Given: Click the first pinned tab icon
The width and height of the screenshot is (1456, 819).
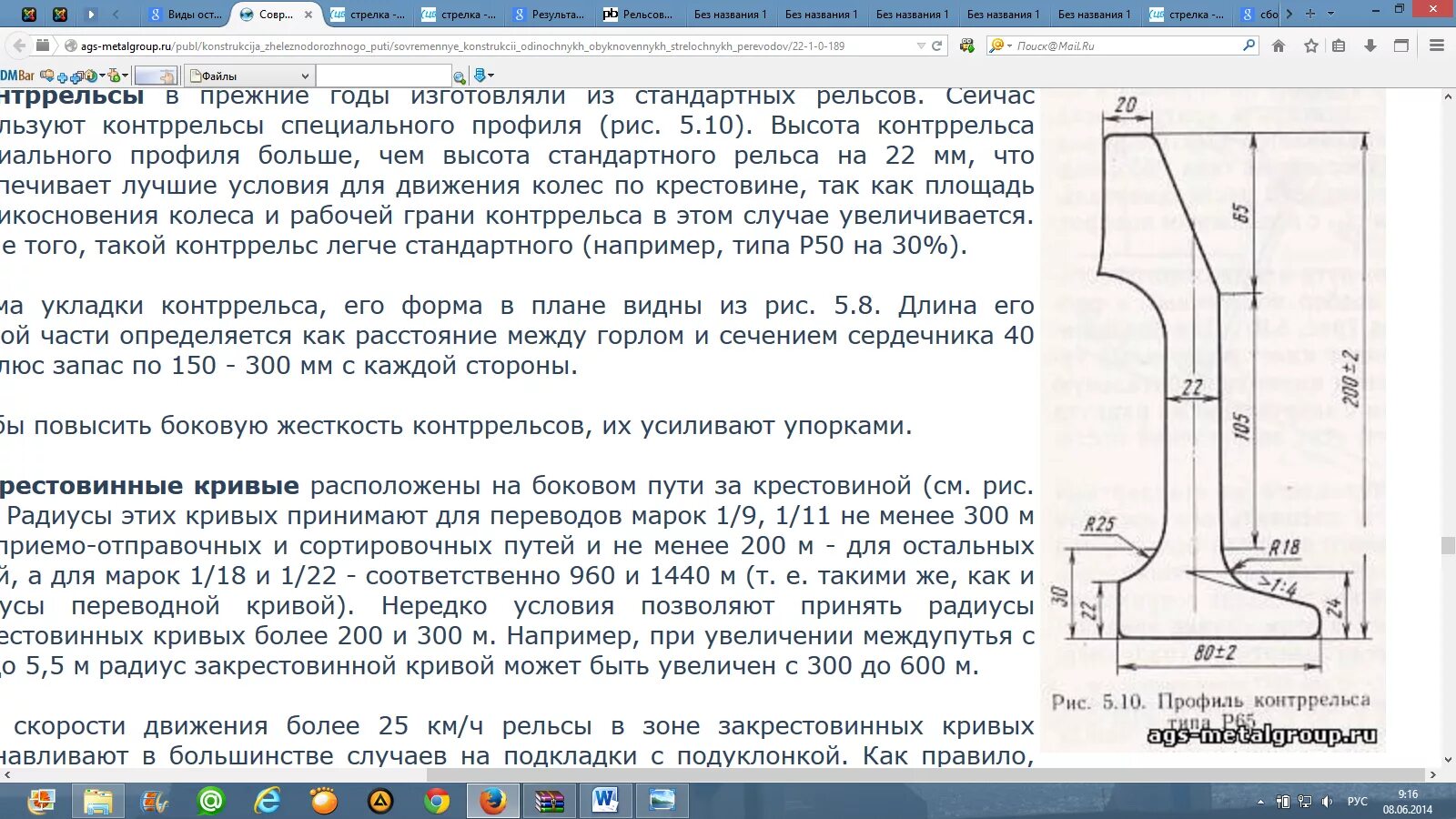Looking at the screenshot, I should (x=29, y=14).
